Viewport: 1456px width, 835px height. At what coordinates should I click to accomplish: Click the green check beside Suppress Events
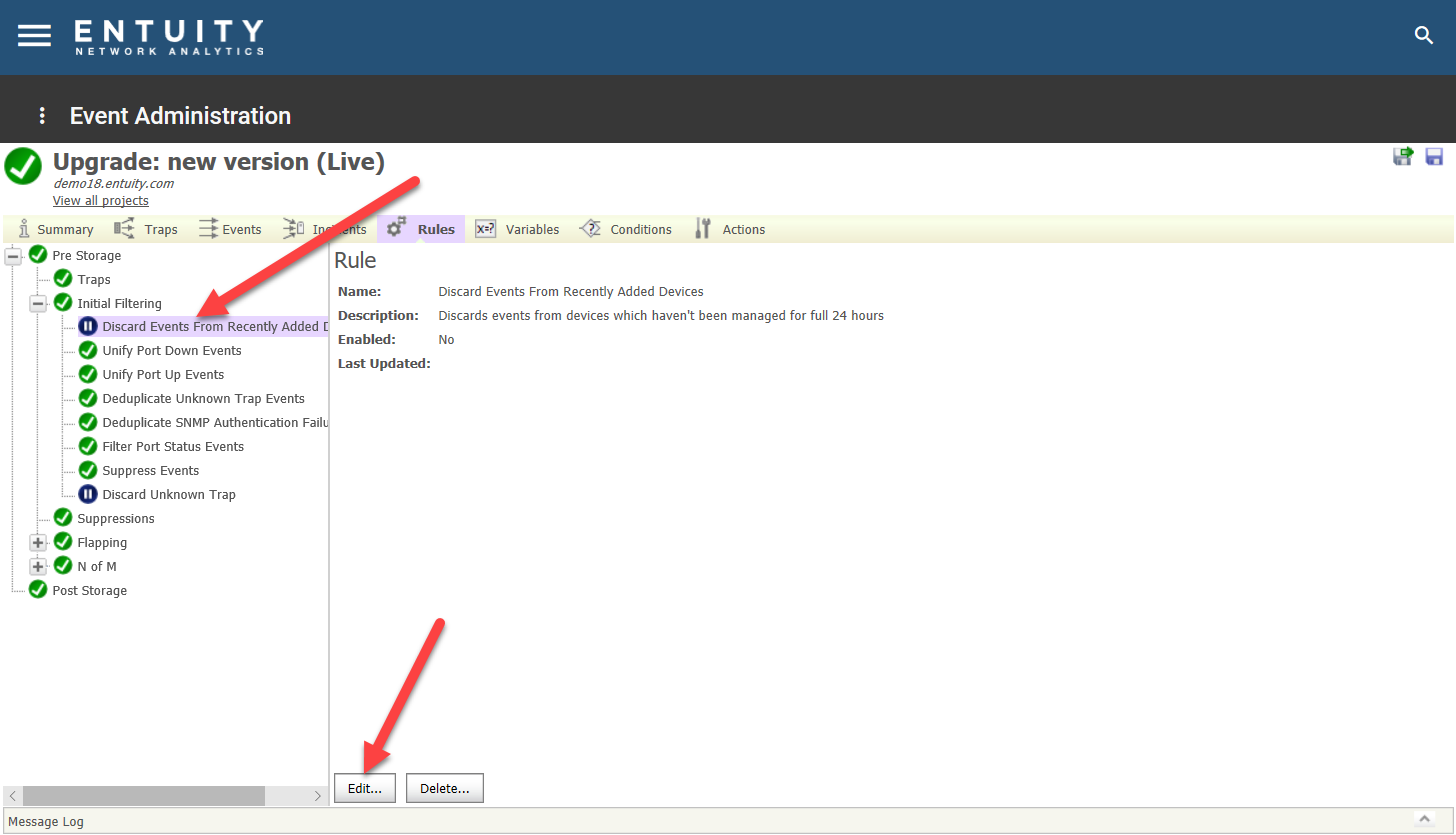point(88,470)
